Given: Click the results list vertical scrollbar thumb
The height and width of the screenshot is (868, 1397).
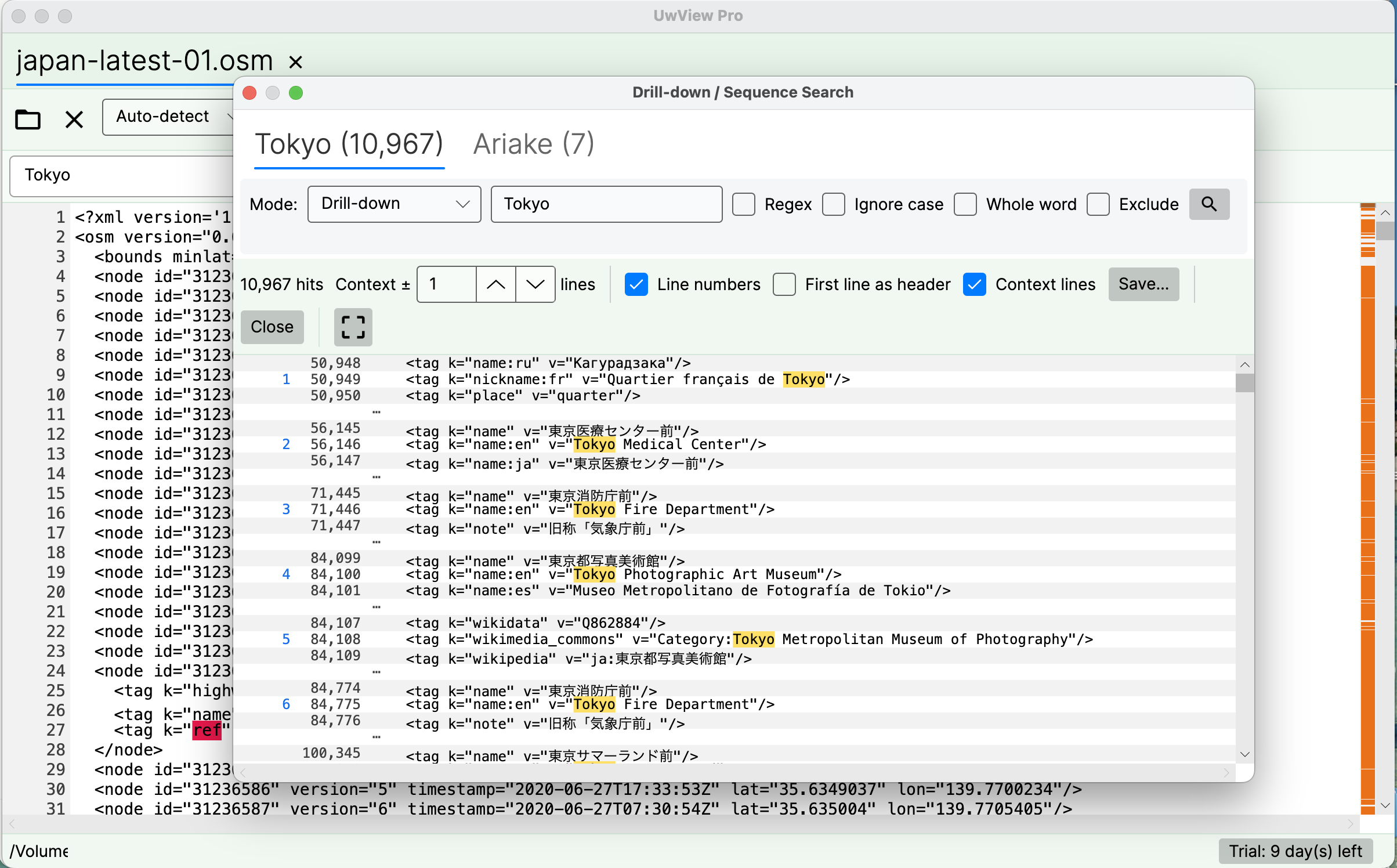Looking at the screenshot, I should click(x=1244, y=383).
